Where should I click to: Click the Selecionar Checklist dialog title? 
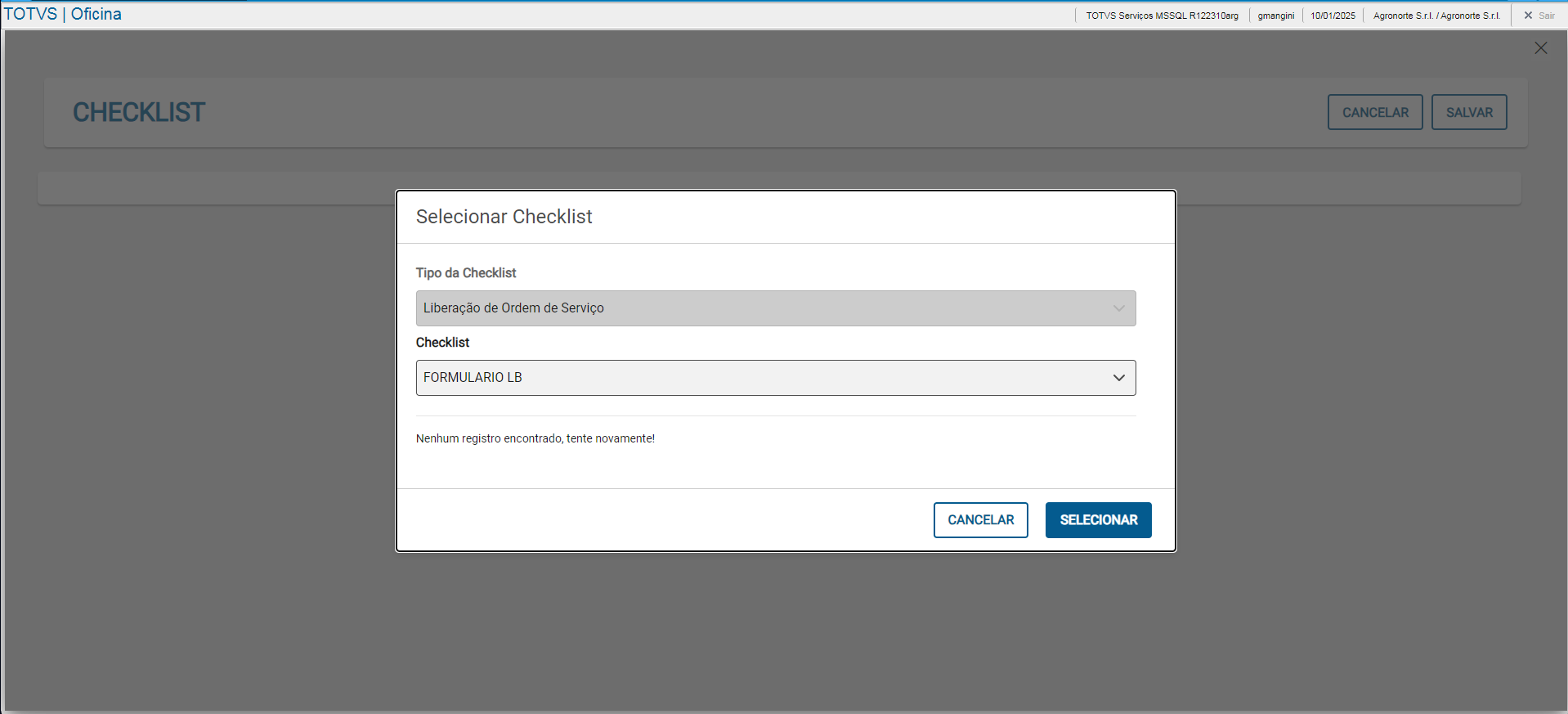(504, 217)
